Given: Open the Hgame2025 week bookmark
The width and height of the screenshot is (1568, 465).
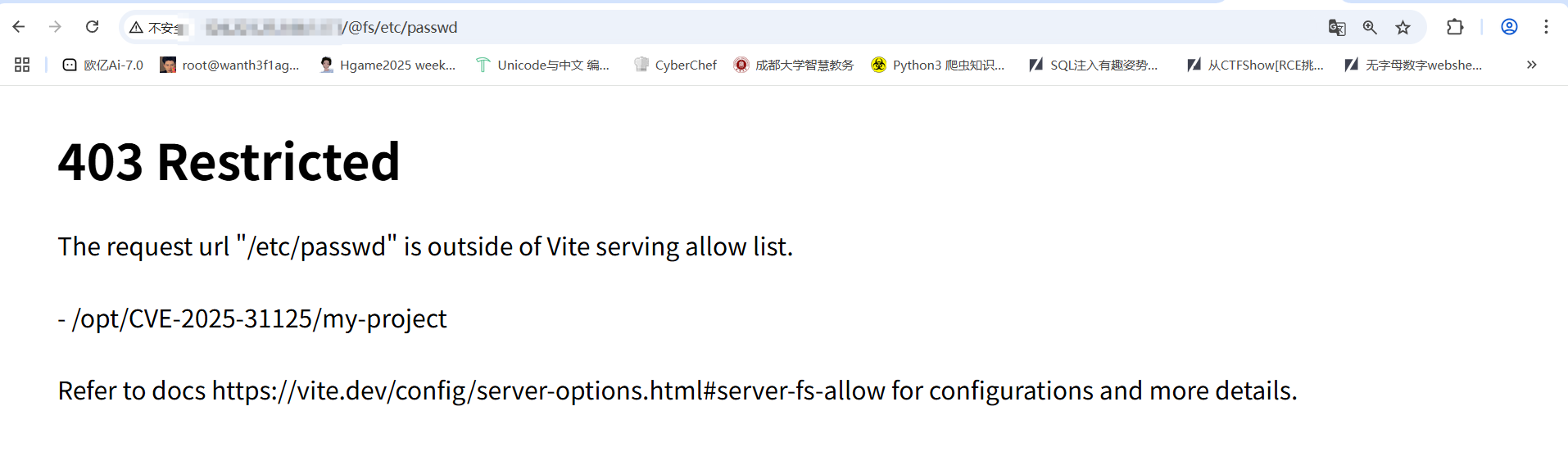Looking at the screenshot, I should 387,65.
